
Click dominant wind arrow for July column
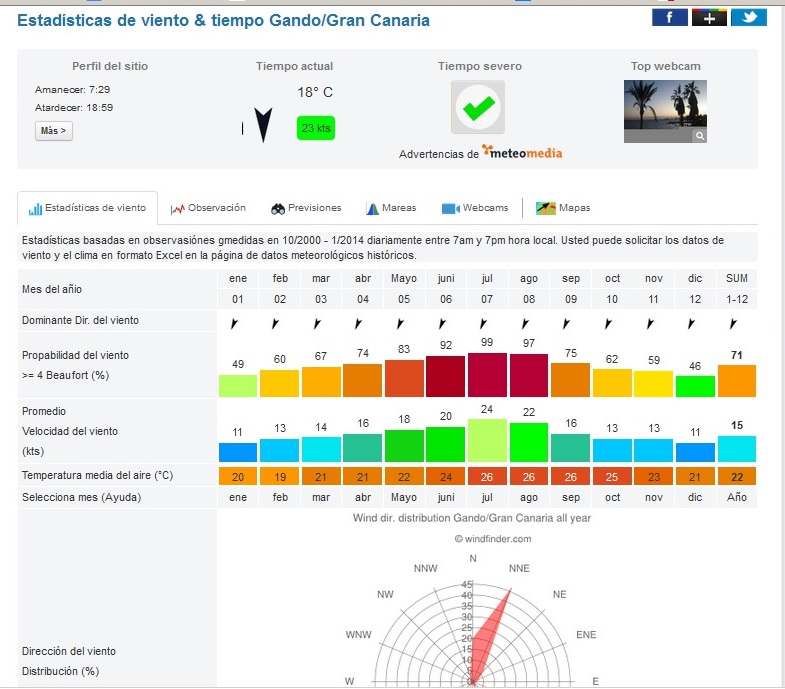[x=483, y=323]
